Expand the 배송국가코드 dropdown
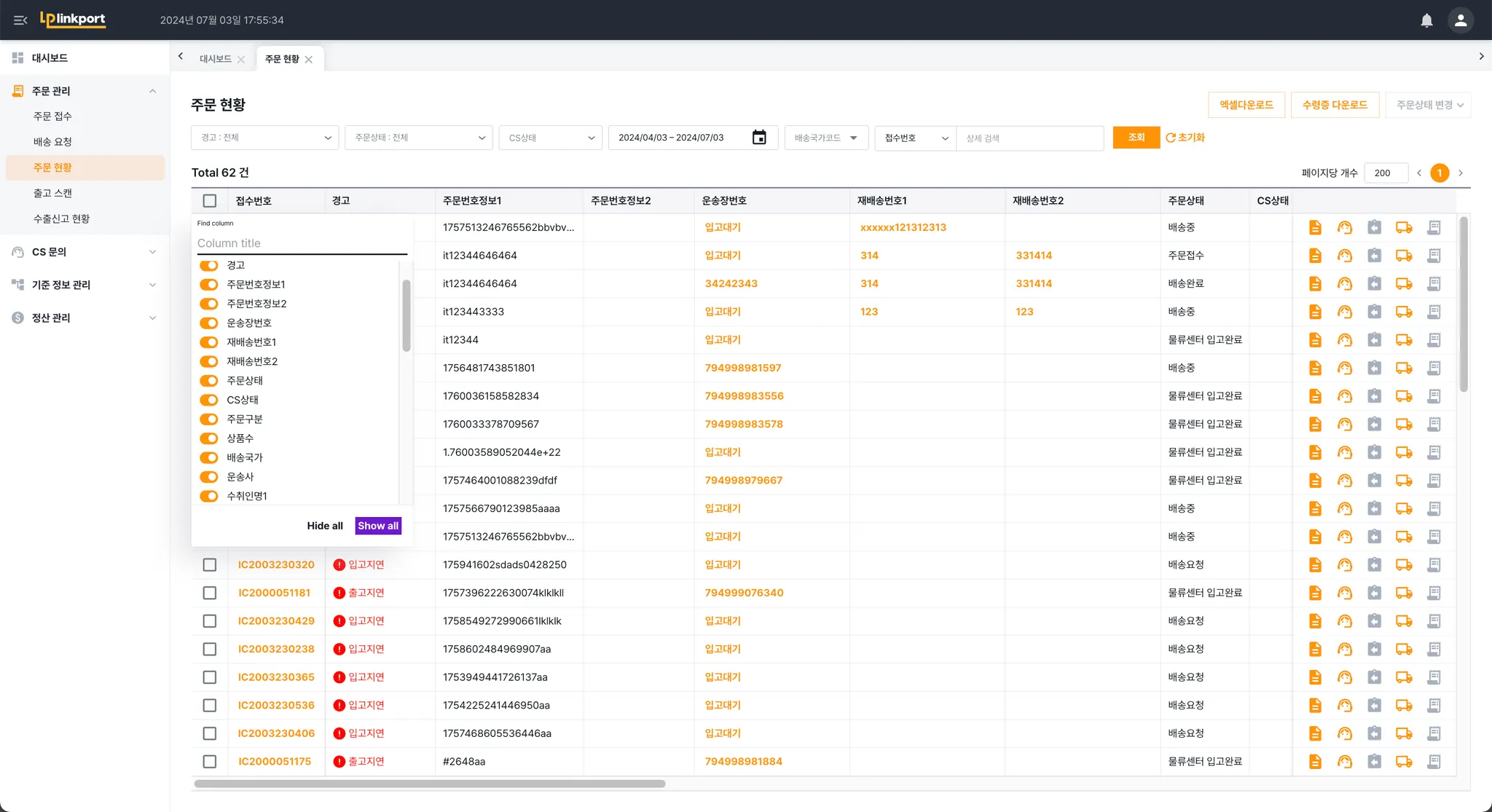This screenshot has height=812, width=1492. click(x=825, y=138)
